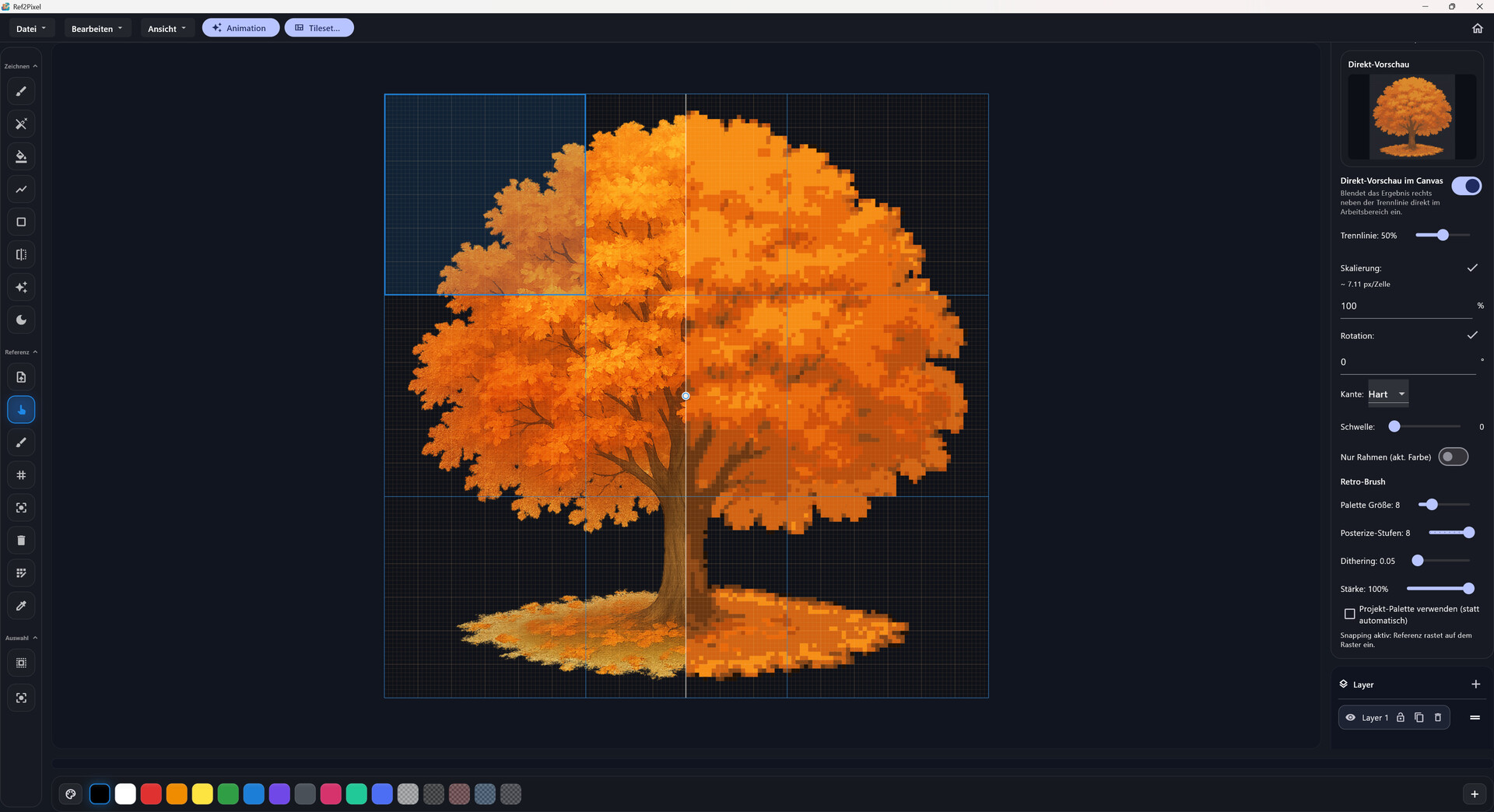
Task: Select the Pinsel tool in the Zeichnen section
Action: pyautogui.click(x=21, y=91)
